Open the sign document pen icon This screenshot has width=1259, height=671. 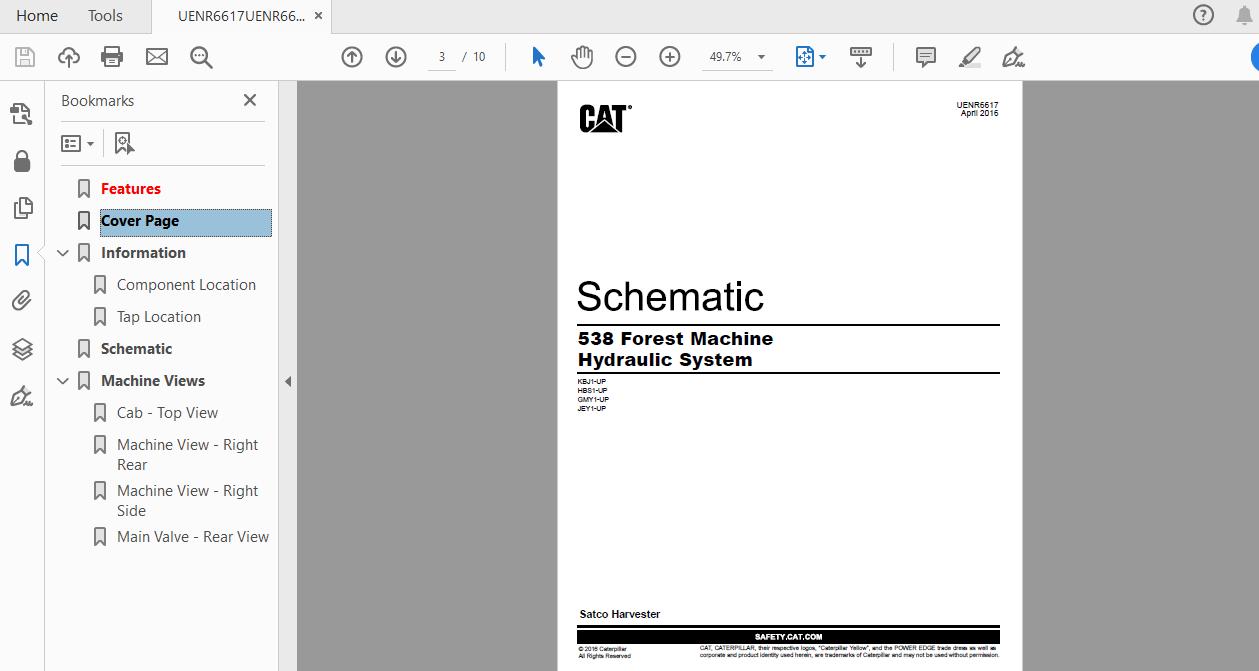[x=1013, y=57]
